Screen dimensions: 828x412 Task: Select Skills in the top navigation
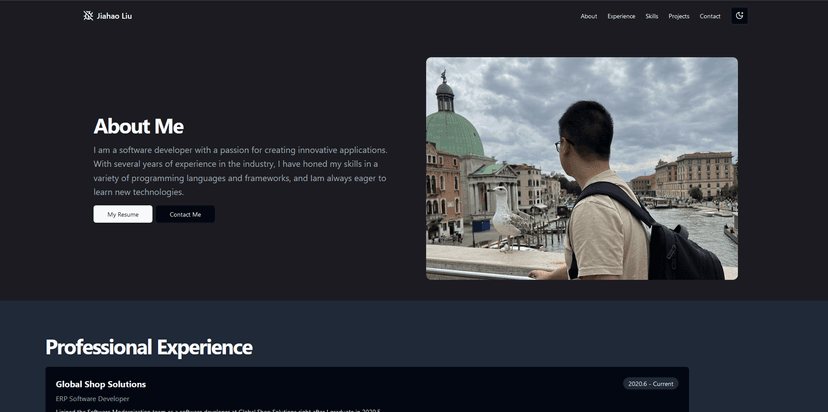point(652,16)
